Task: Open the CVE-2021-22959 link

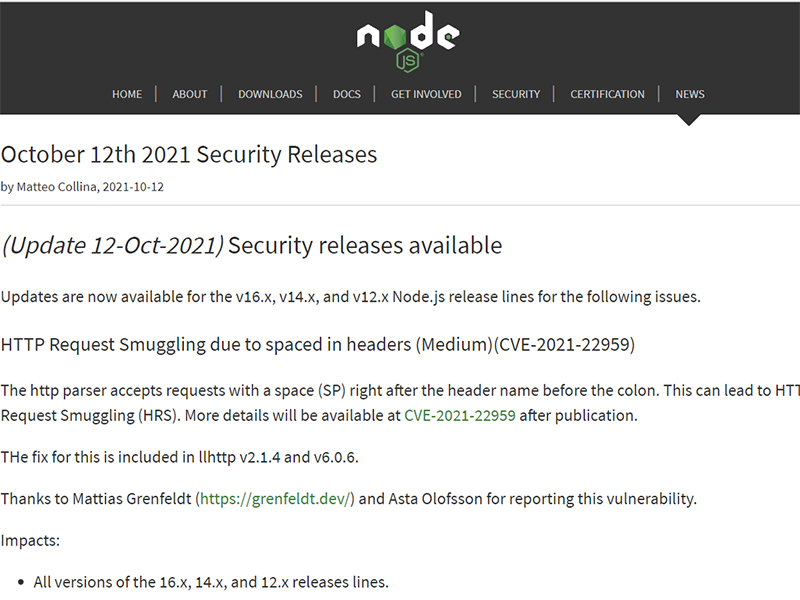Action: click(x=460, y=416)
